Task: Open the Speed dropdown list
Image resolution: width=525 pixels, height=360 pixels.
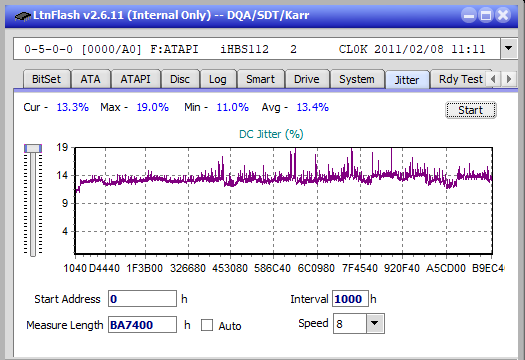Action: tap(375, 323)
